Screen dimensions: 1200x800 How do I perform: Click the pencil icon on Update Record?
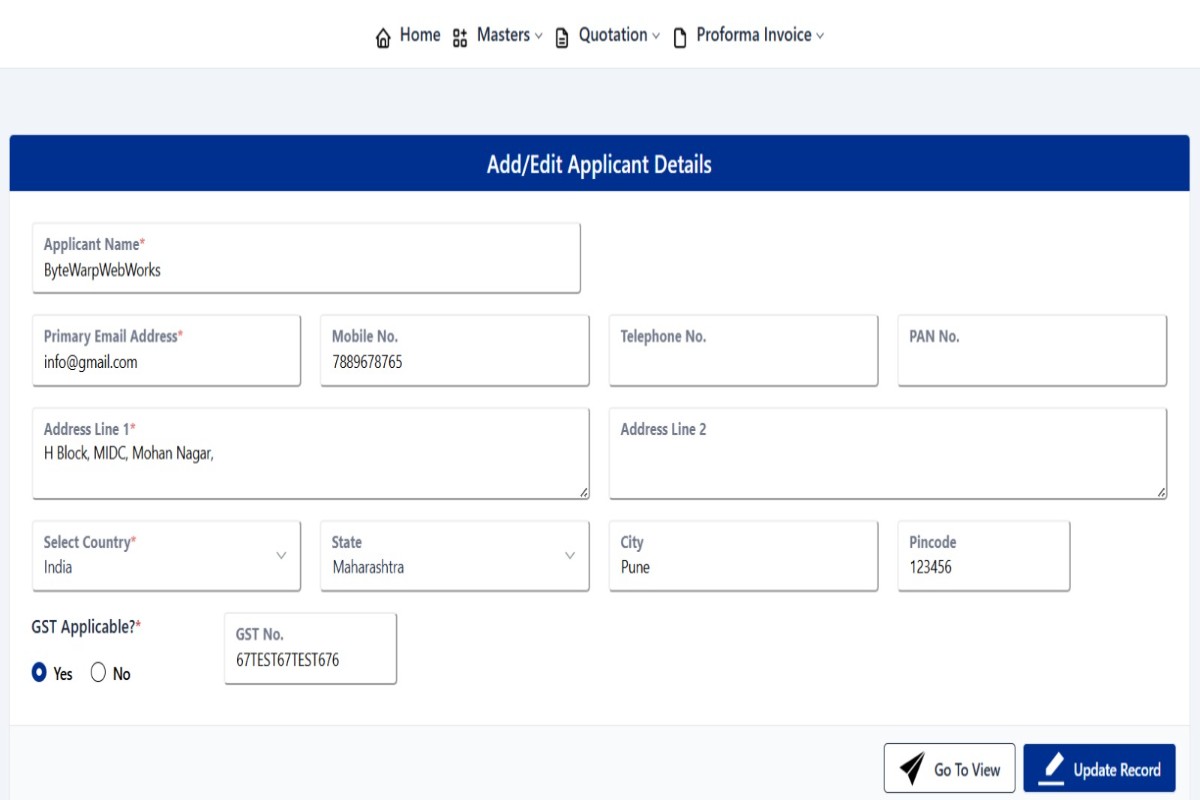pos(1052,768)
